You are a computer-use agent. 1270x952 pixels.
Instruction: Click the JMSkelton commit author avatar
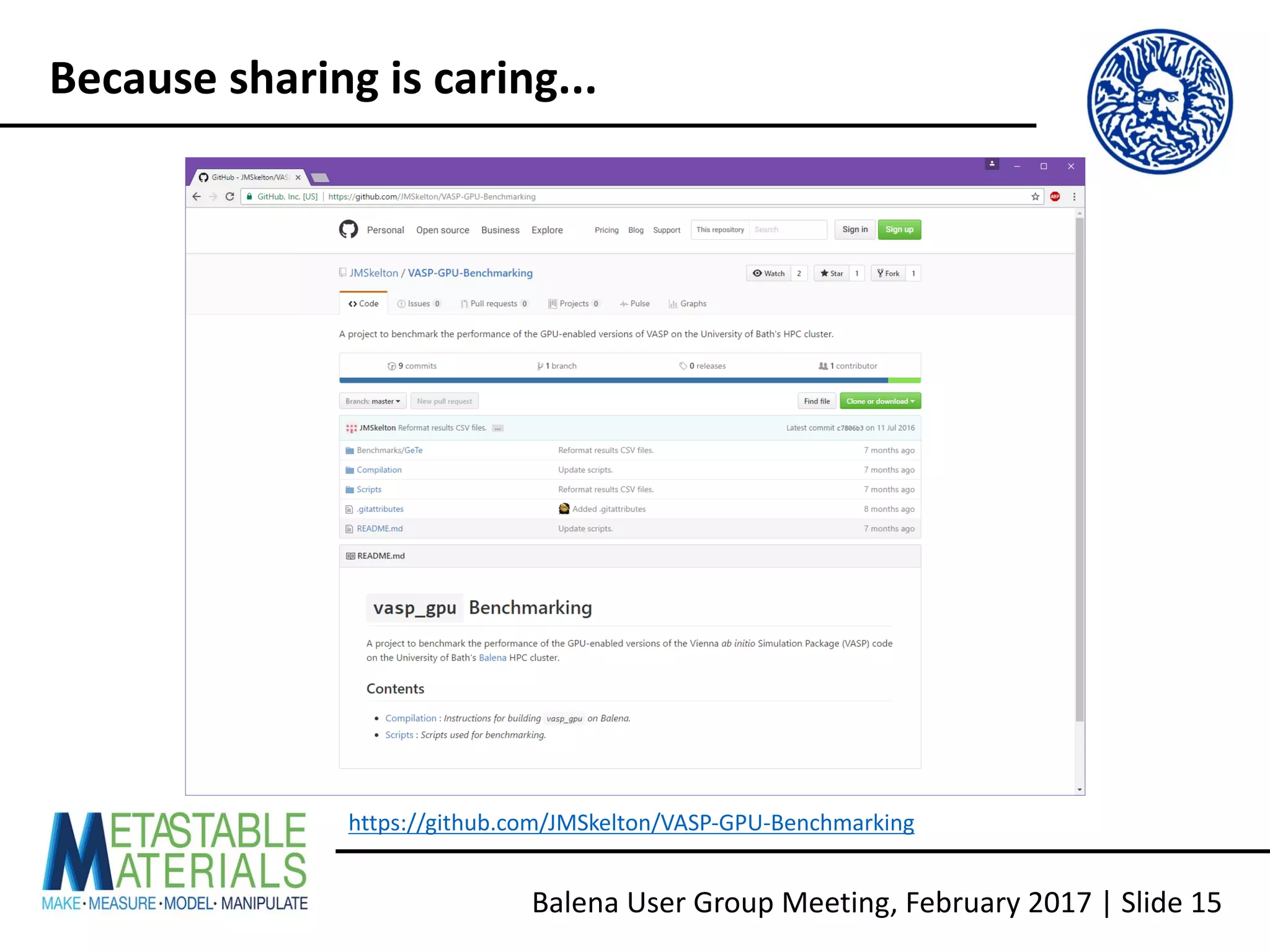click(x=351, y=428)
